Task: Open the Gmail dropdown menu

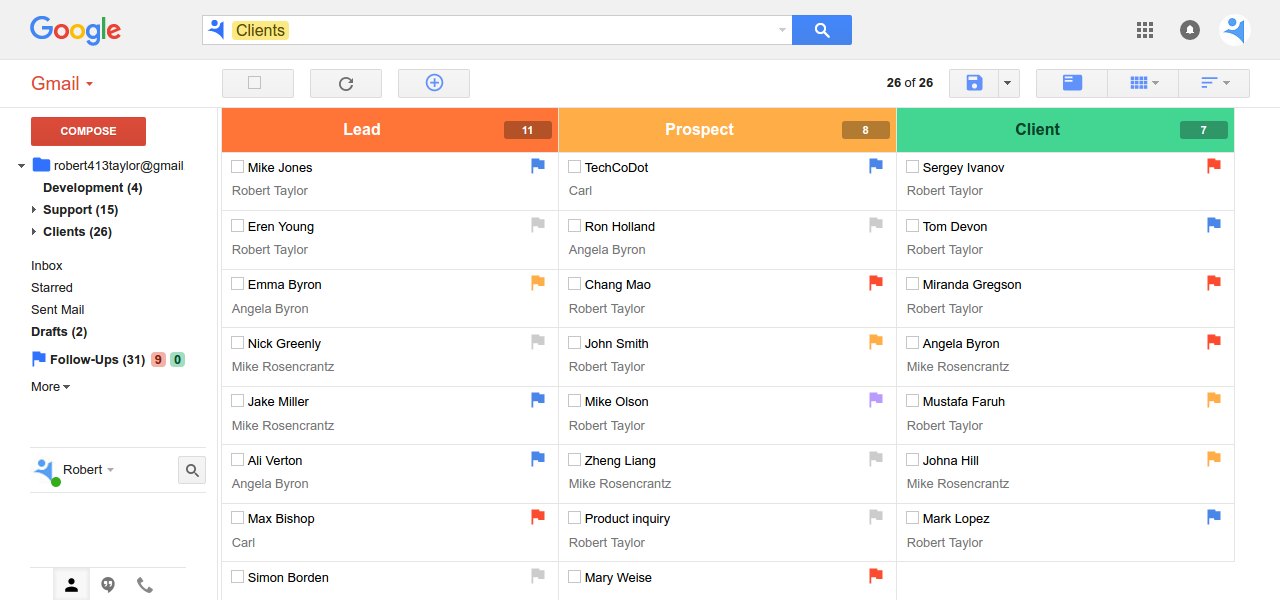Action: coord(62,84)
